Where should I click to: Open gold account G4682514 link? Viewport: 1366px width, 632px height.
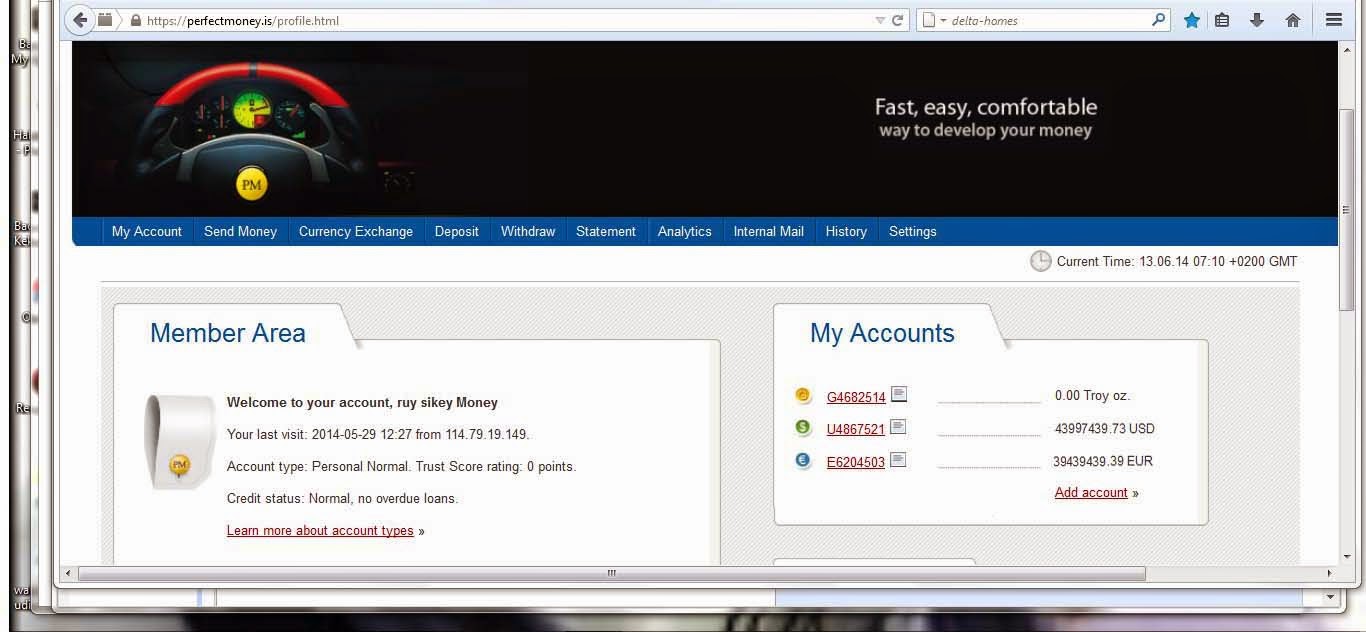point(856,397)
